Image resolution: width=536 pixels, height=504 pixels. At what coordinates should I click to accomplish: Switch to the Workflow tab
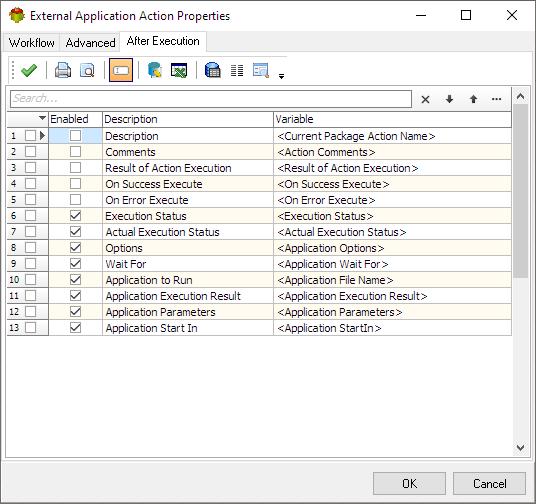point(31,43)
